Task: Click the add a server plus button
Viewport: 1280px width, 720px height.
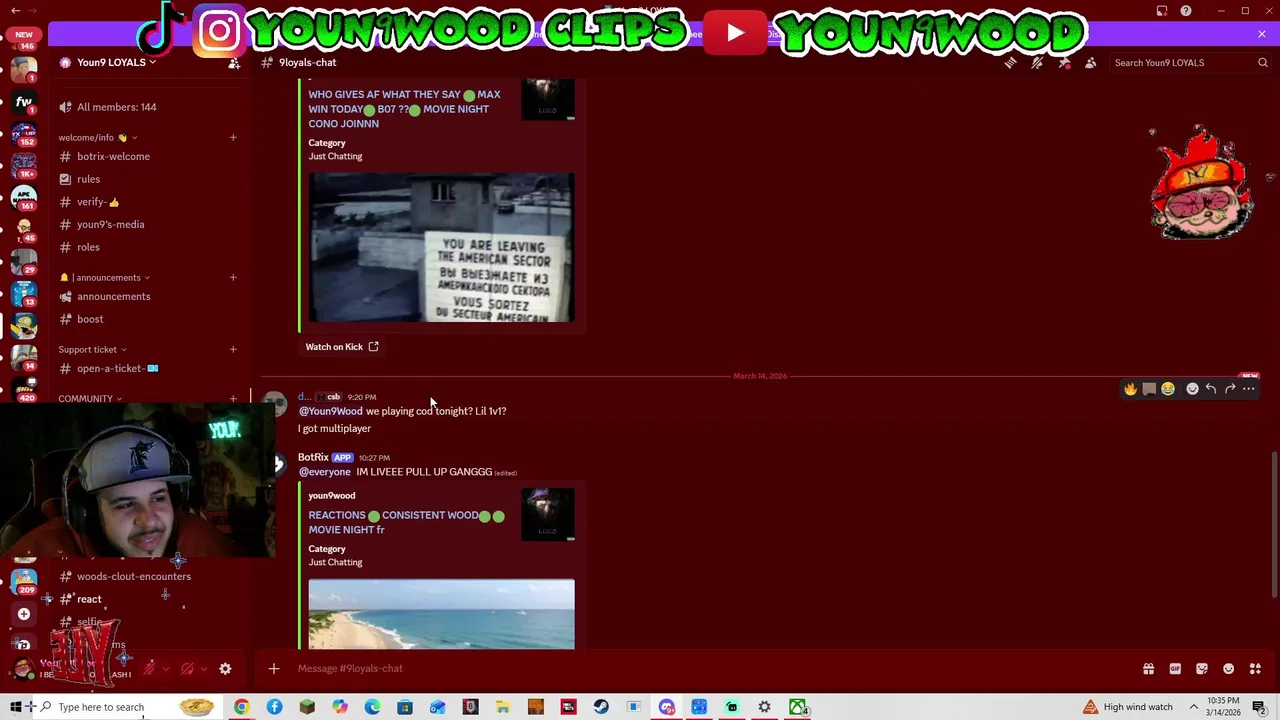Action: coord(24,614)
